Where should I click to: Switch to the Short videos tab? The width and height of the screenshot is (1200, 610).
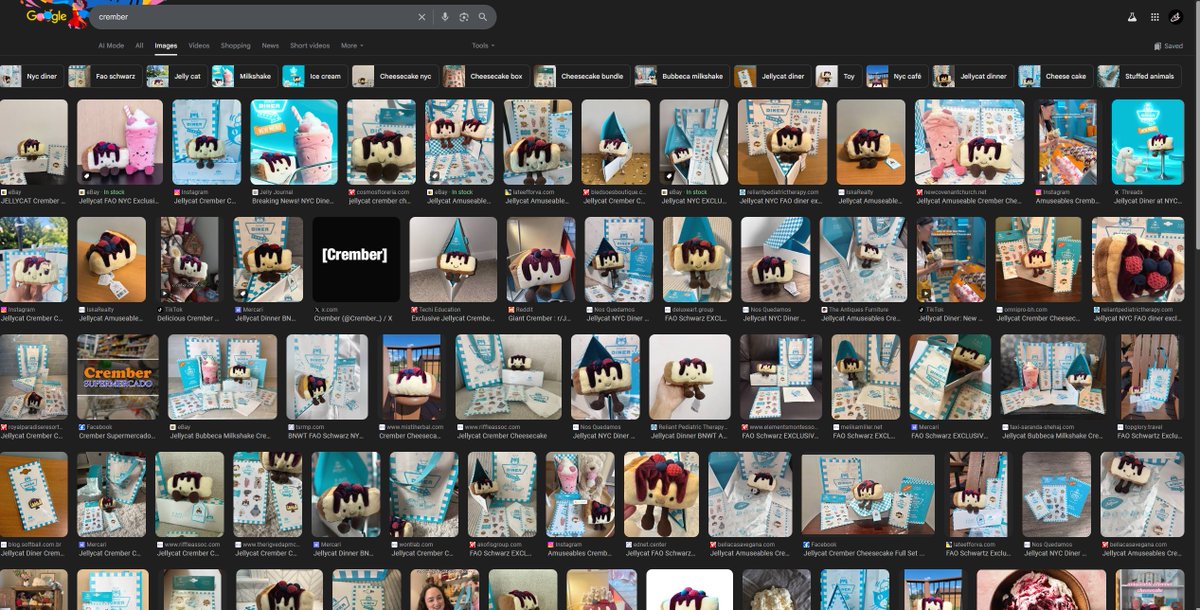(310, 46)
